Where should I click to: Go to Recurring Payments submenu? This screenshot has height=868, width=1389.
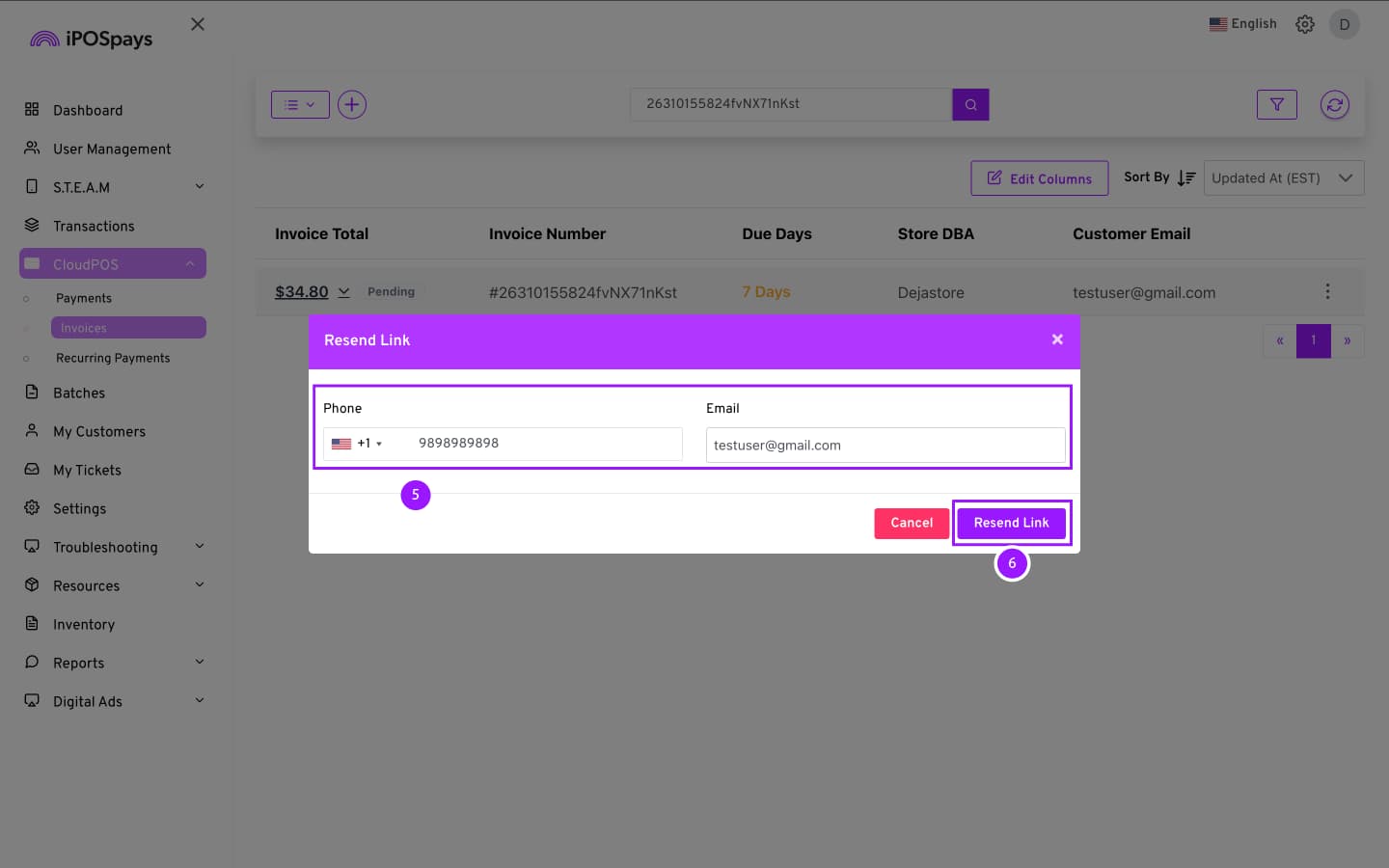pos(113,358)
